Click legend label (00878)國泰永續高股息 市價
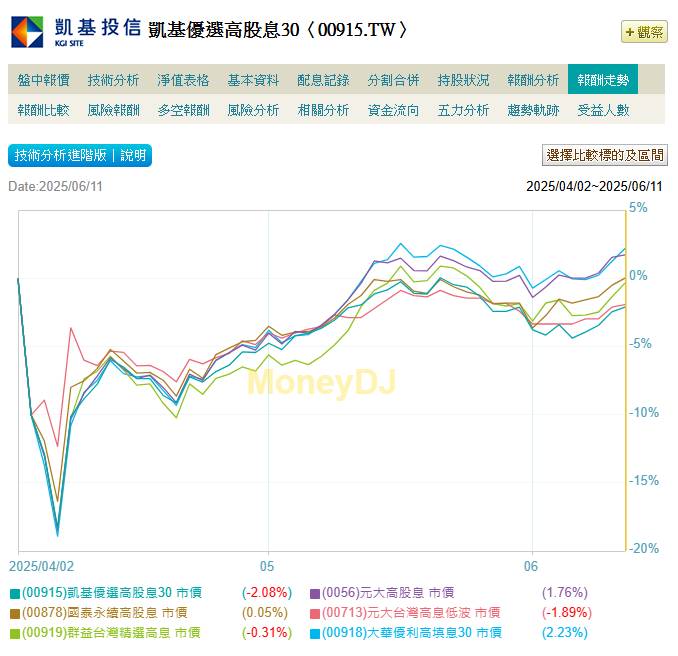This screenshot has width=678, height=656. [105, 613]
